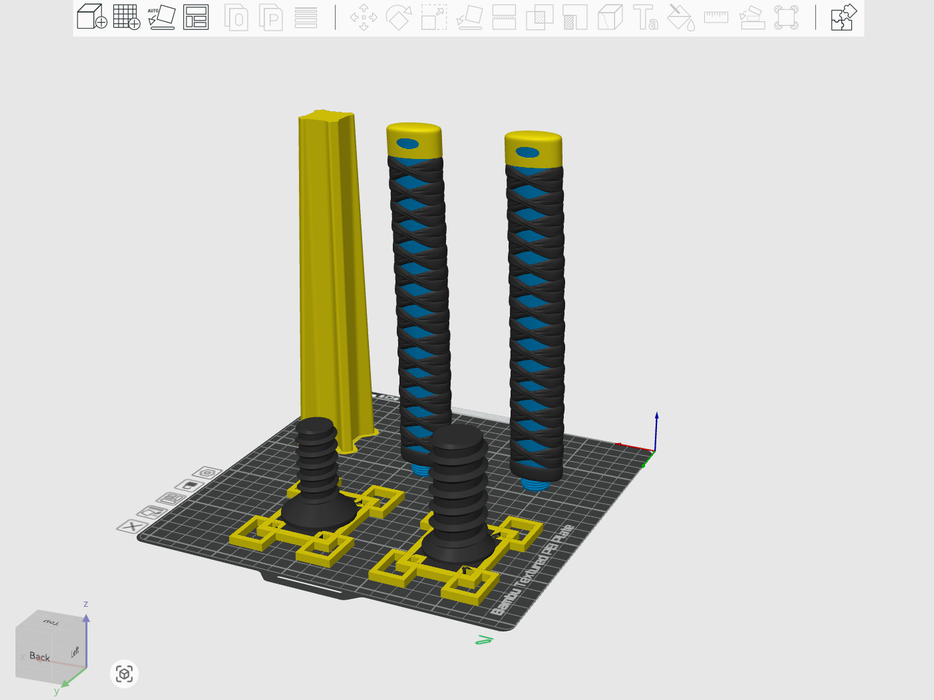Select the Move tool in toolbar

coord(363,17)
